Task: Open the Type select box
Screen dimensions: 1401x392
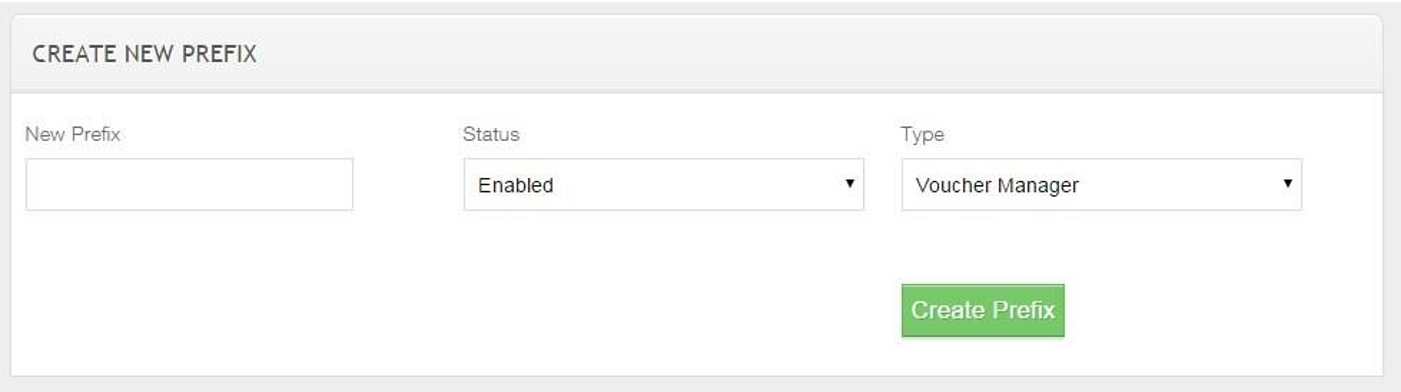Action: coord(1101,184)
